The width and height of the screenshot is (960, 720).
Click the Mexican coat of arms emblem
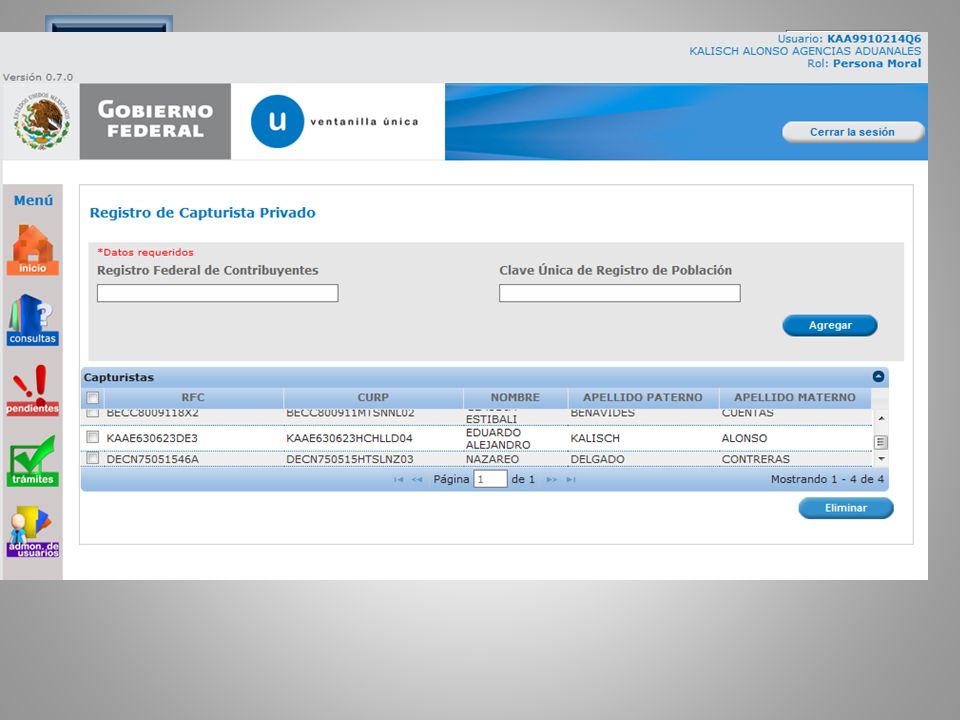coord(42,121)
